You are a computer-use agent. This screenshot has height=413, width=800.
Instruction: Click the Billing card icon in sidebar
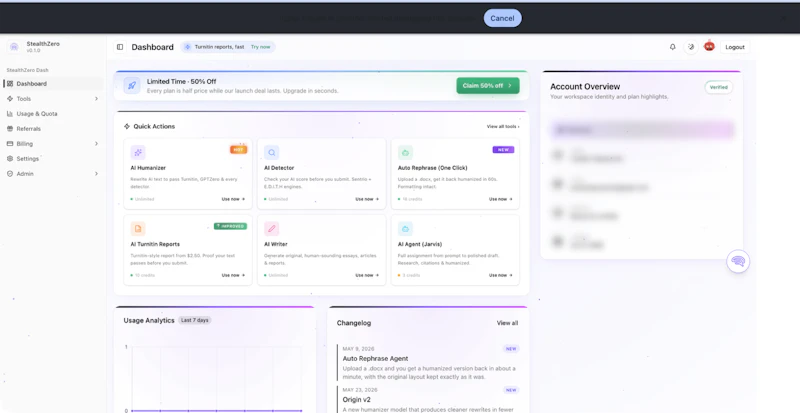coord(10,144)
